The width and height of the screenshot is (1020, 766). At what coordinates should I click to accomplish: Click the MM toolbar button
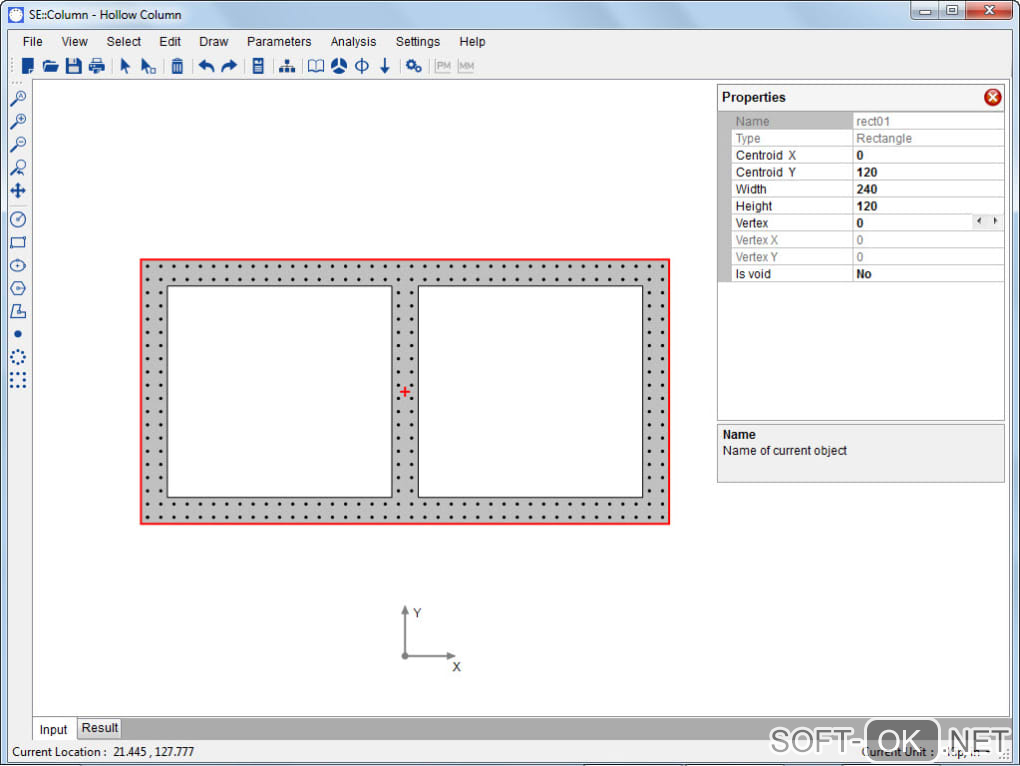click(x=466, y=66)
